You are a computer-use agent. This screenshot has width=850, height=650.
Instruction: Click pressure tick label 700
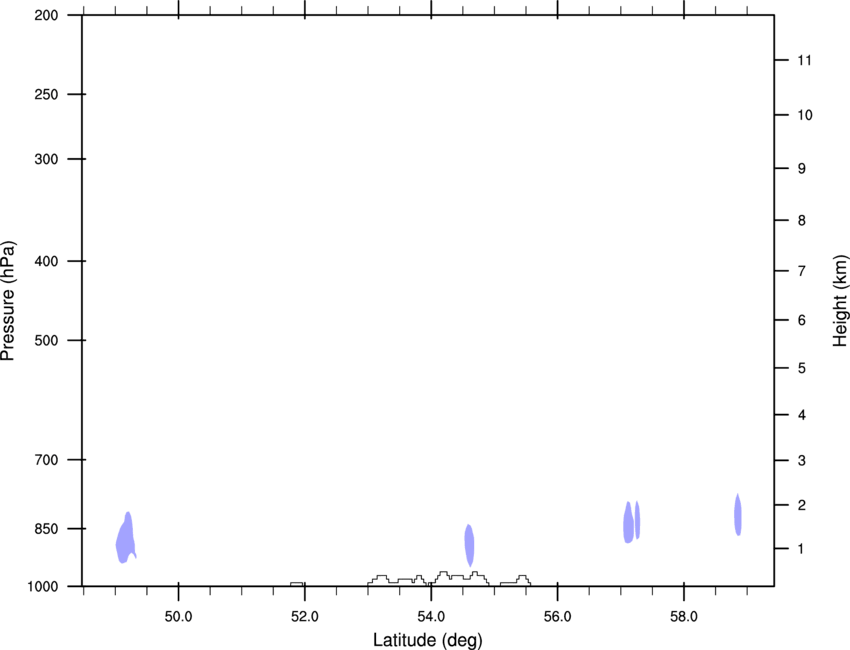click(46, 460)
